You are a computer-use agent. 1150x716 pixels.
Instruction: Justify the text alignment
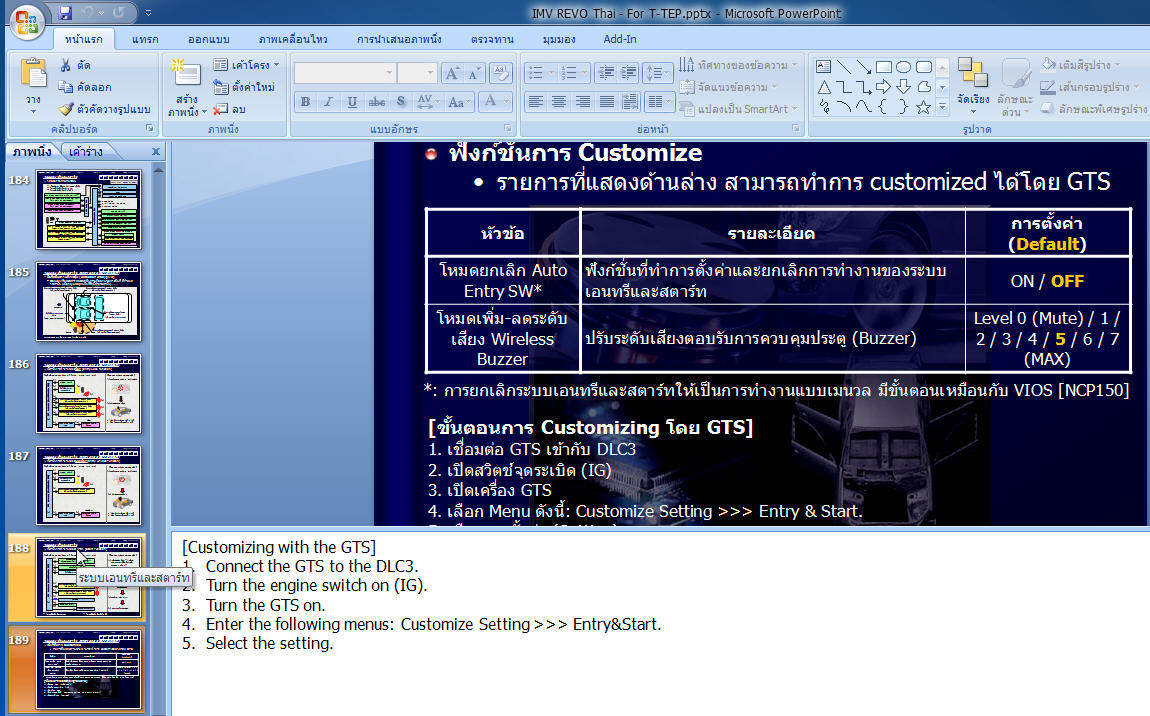click(607, 102)
